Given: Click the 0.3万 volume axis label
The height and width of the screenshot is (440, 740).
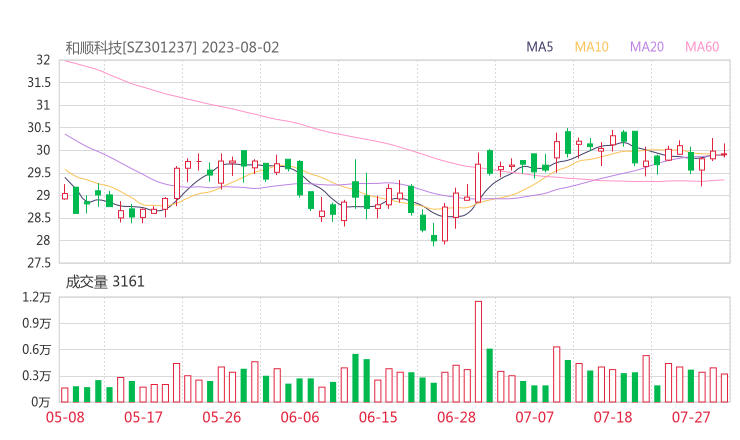Looking at the screenshot, I should (x=36, y=376).
